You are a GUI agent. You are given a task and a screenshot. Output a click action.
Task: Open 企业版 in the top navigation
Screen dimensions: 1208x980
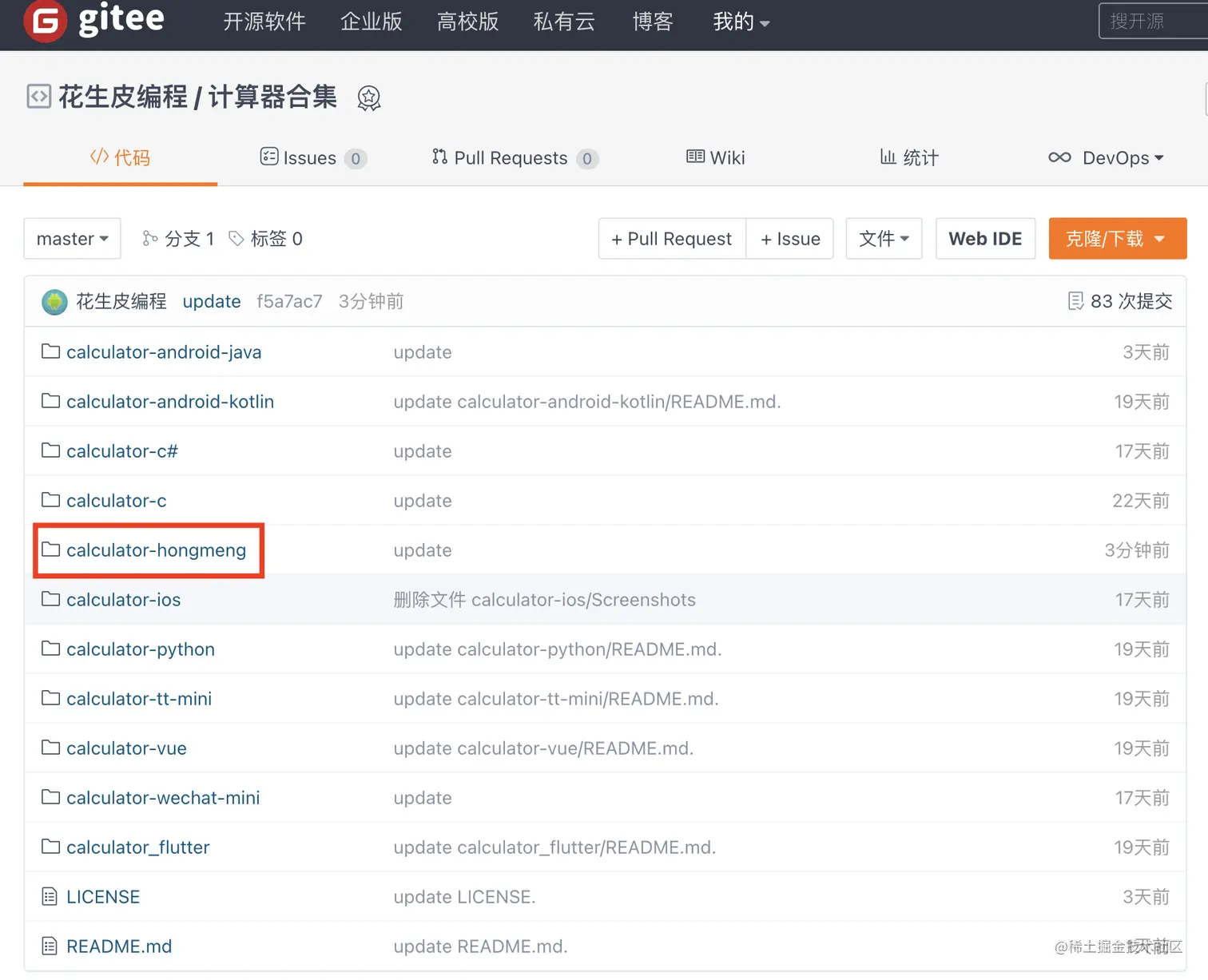coord(372,22)
